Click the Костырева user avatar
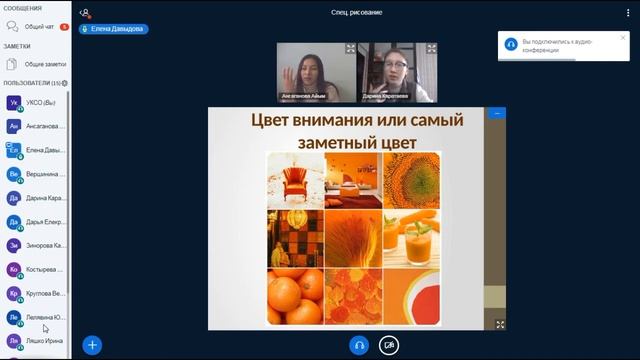 click(x=14, y=269)
